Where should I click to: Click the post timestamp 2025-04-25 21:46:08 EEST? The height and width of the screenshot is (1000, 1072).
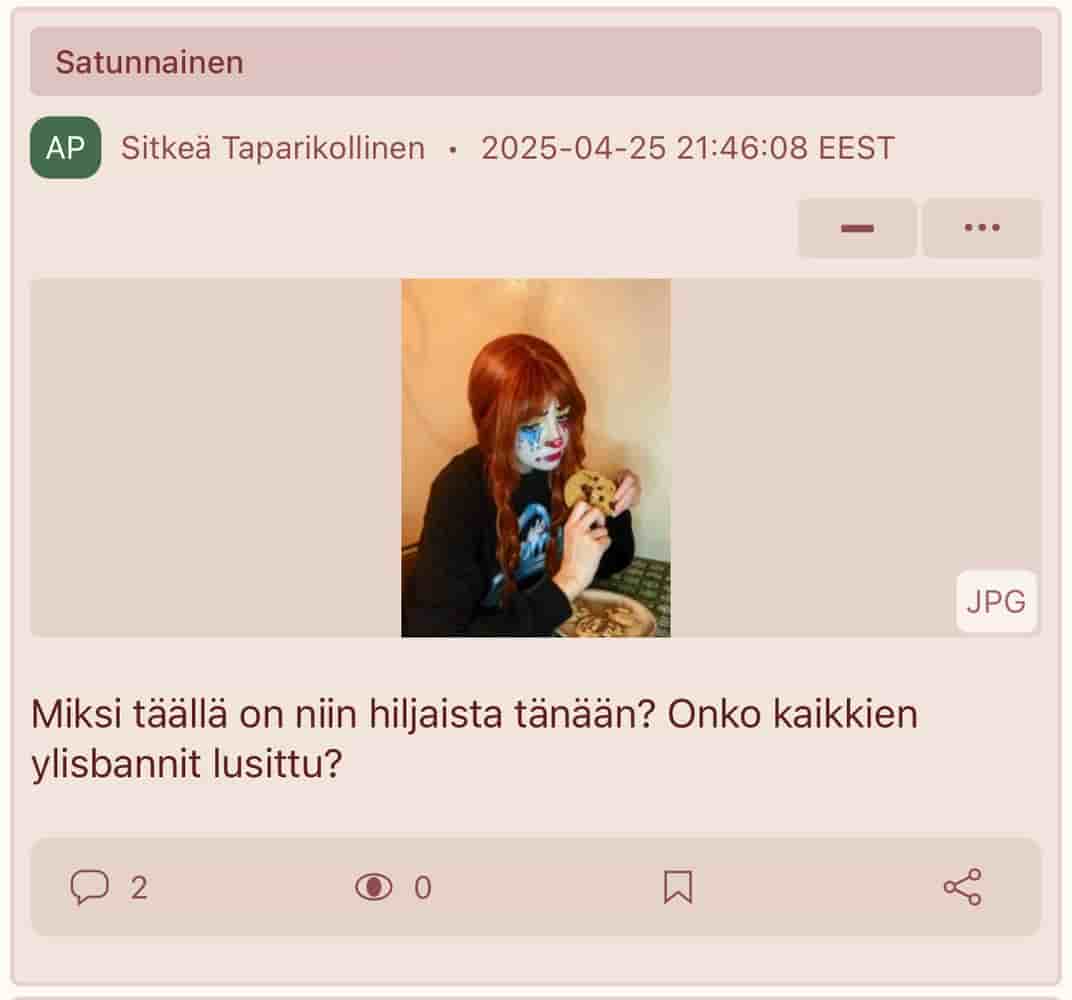coord(687,148)
